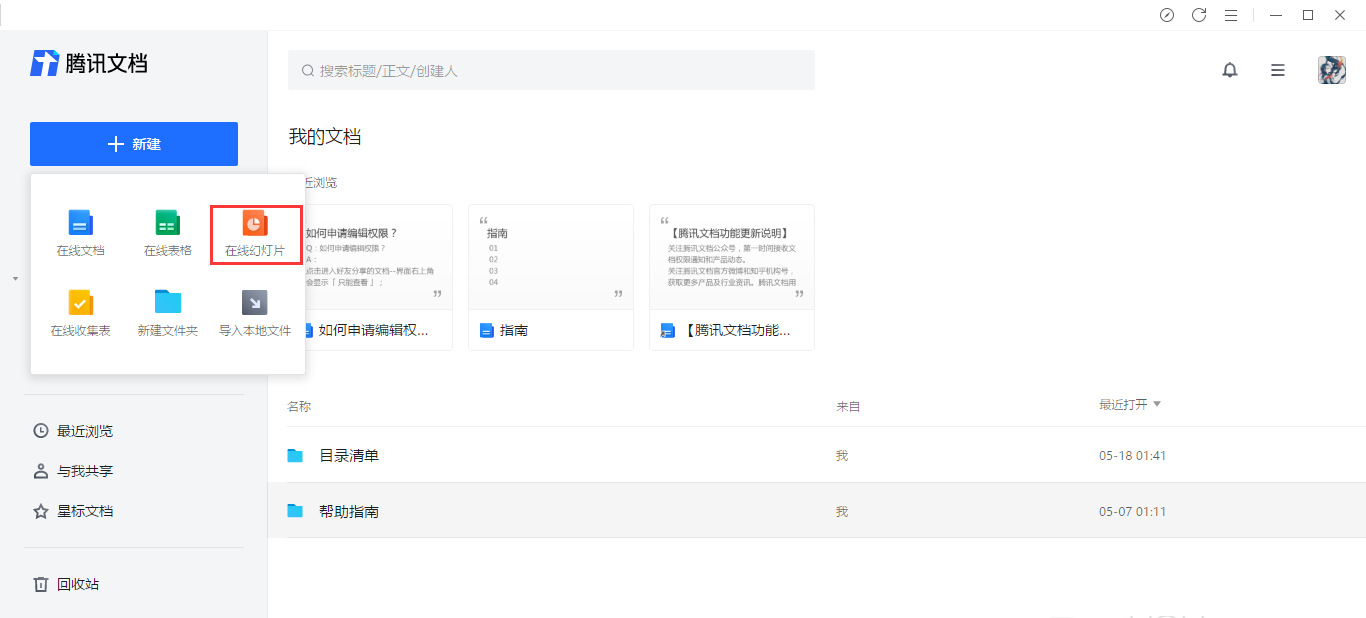Create a new online slideshow (在线幻灯片)
1366x618 pixels.
pos(255,233)
